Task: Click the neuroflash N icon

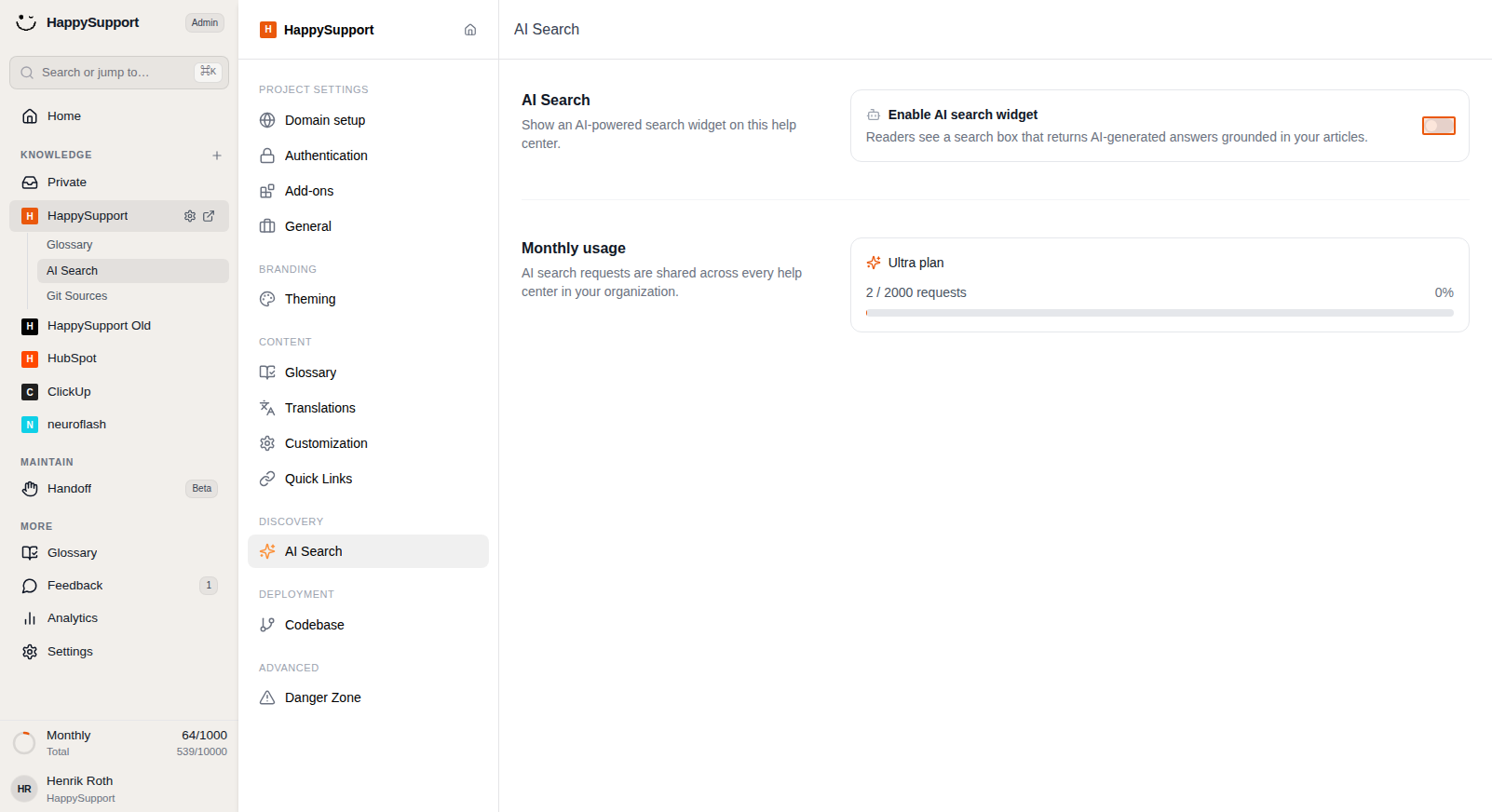Action: (x=30, y=425)
